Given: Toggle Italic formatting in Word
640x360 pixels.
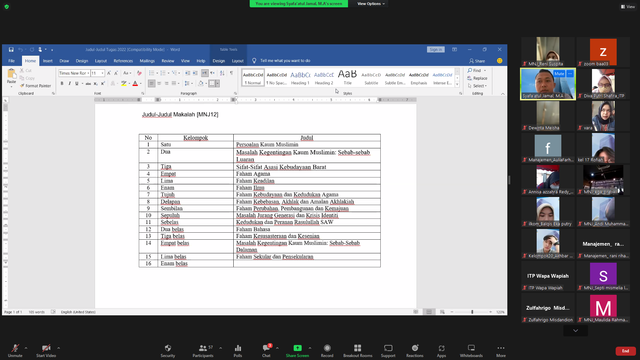Looking at the screenshot, I should point(69,84).
